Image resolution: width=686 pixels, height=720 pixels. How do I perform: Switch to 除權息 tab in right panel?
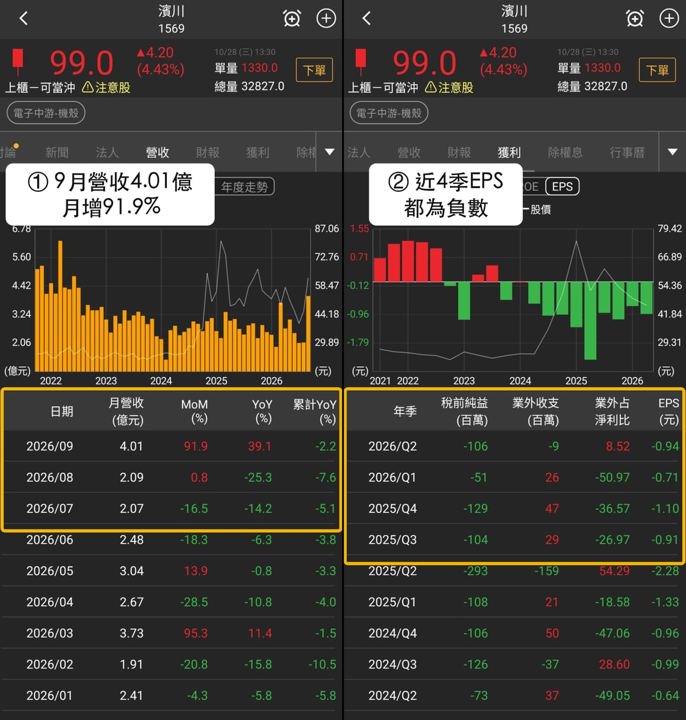(565, 152)
